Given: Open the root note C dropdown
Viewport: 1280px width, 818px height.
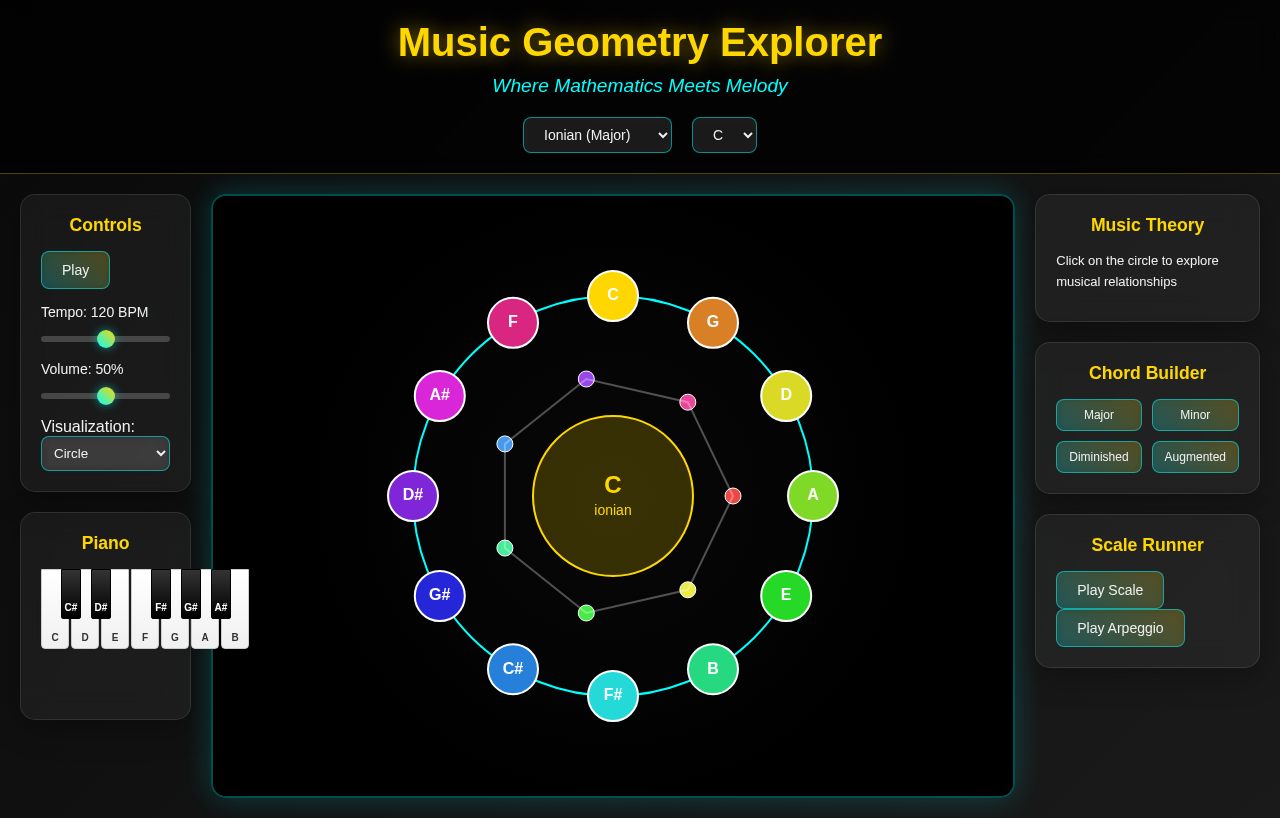Looking at the screenshot, I should [724, 134].
